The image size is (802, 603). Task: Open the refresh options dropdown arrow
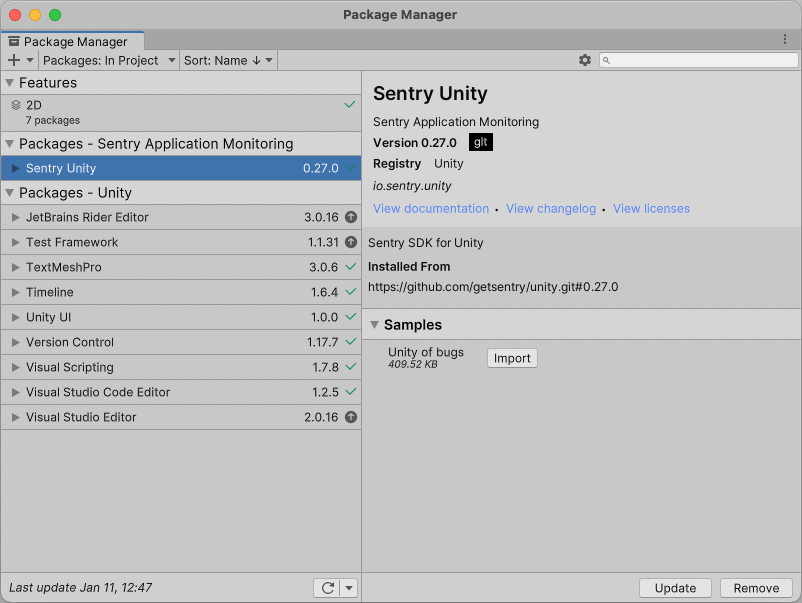pyautogui.click(x=349, y=588)
